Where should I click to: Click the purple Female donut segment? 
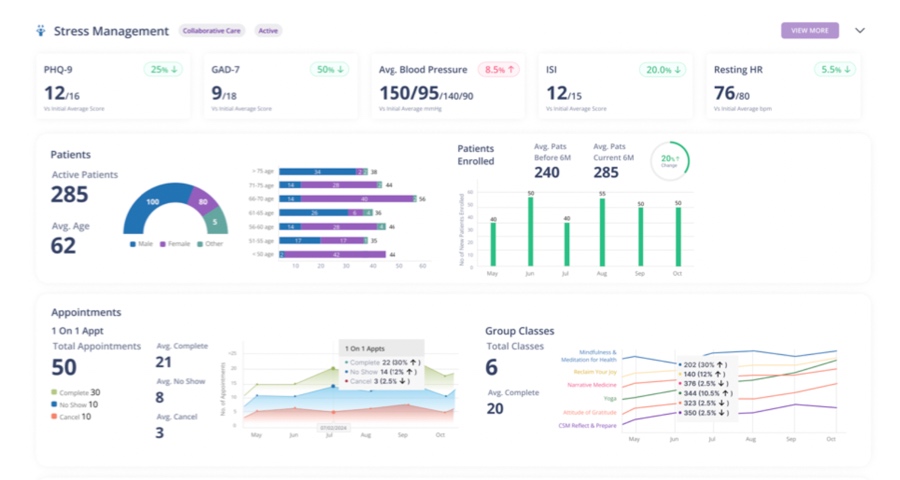coord(202,200)
